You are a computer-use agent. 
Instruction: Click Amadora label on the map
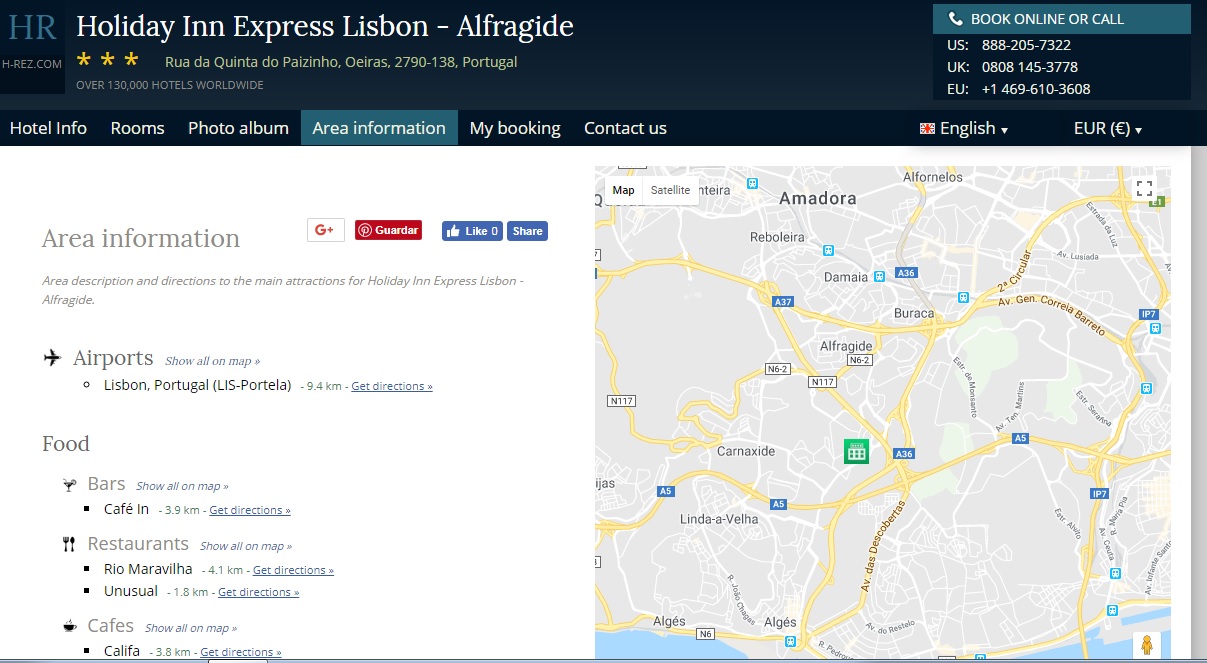tap(818, 198)
